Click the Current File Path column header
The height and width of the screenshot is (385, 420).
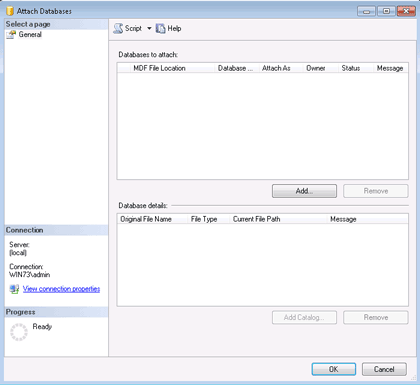click(278, 219)
